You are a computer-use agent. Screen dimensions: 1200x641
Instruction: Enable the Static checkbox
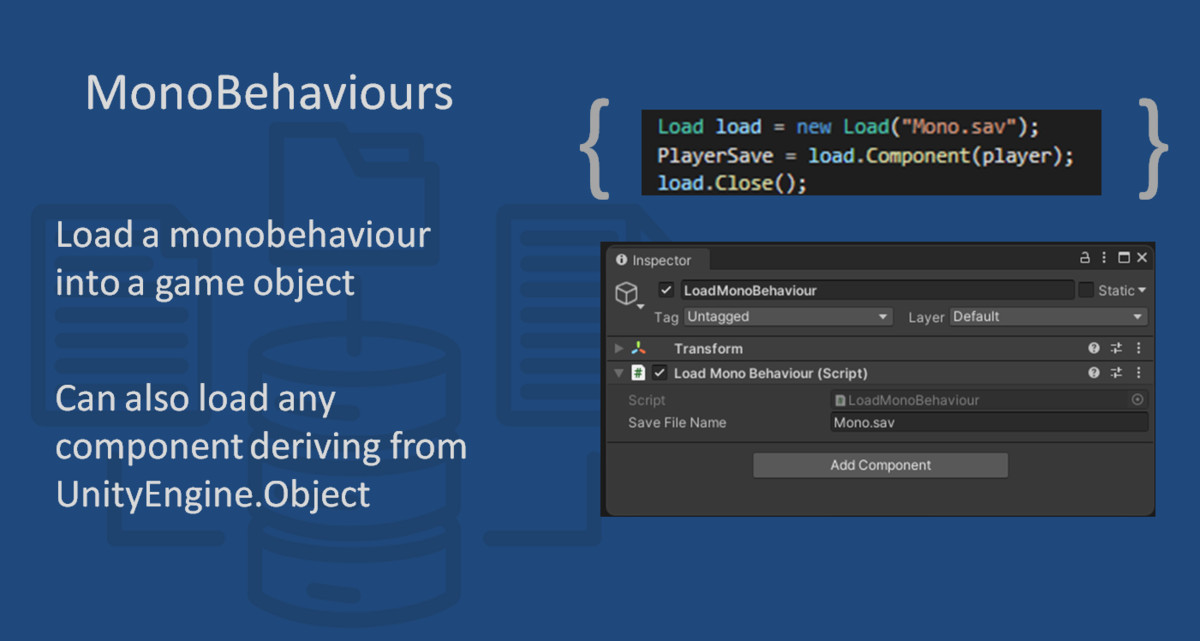click(x=1086, y=290)
